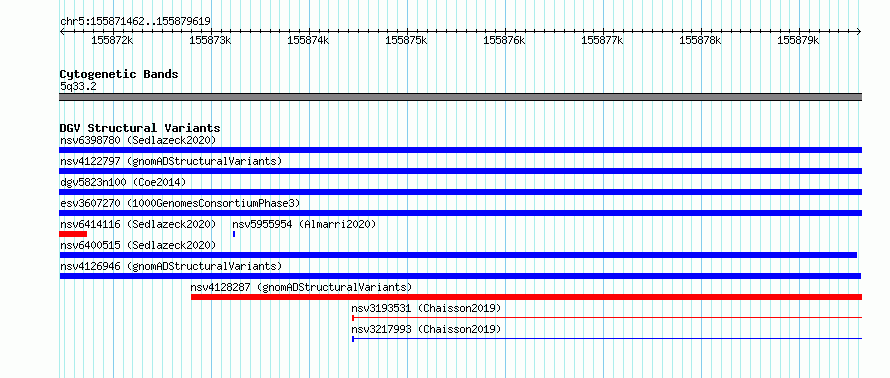Select the 5q33.2 band label
This screenshot has height=378, width=890.
tap(78, 87)
